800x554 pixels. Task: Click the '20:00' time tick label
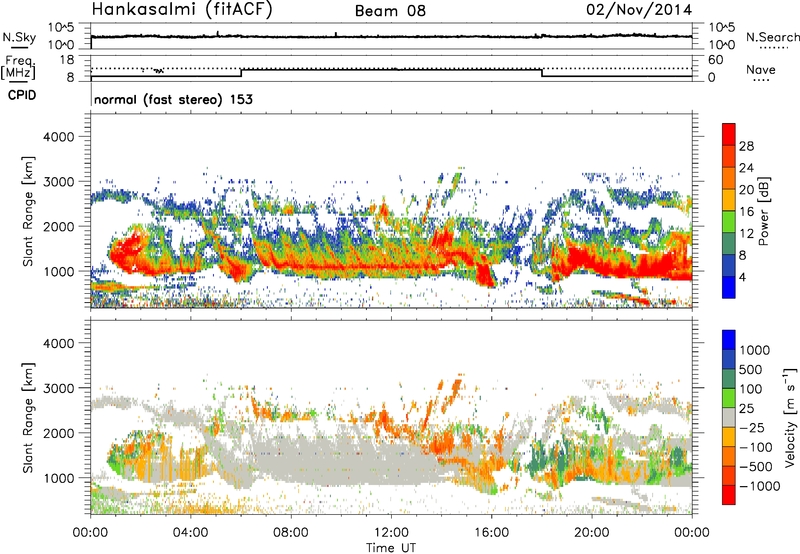coord(592,533)
